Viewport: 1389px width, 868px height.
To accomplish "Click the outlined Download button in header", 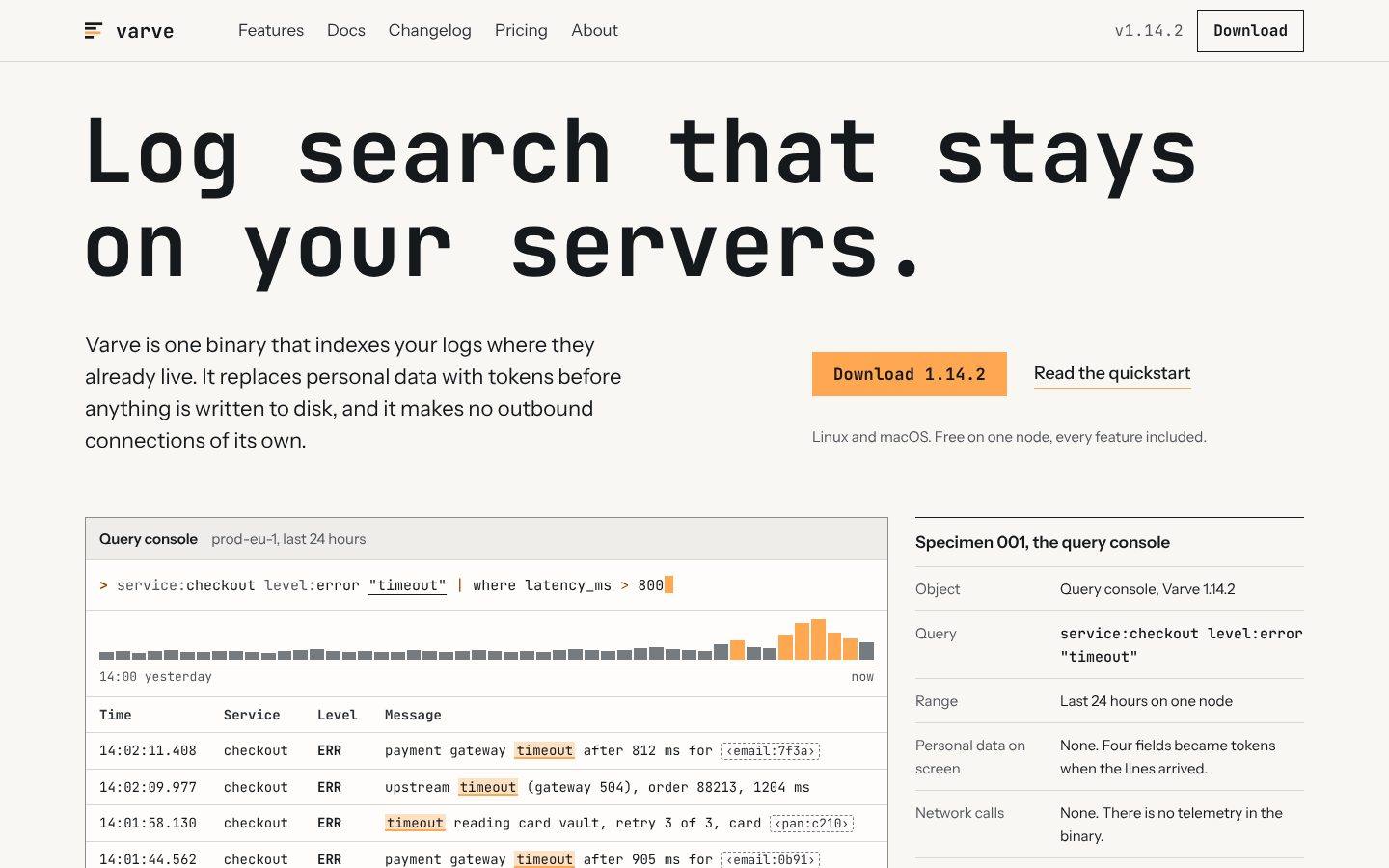I will click(x=1250, y=31).
